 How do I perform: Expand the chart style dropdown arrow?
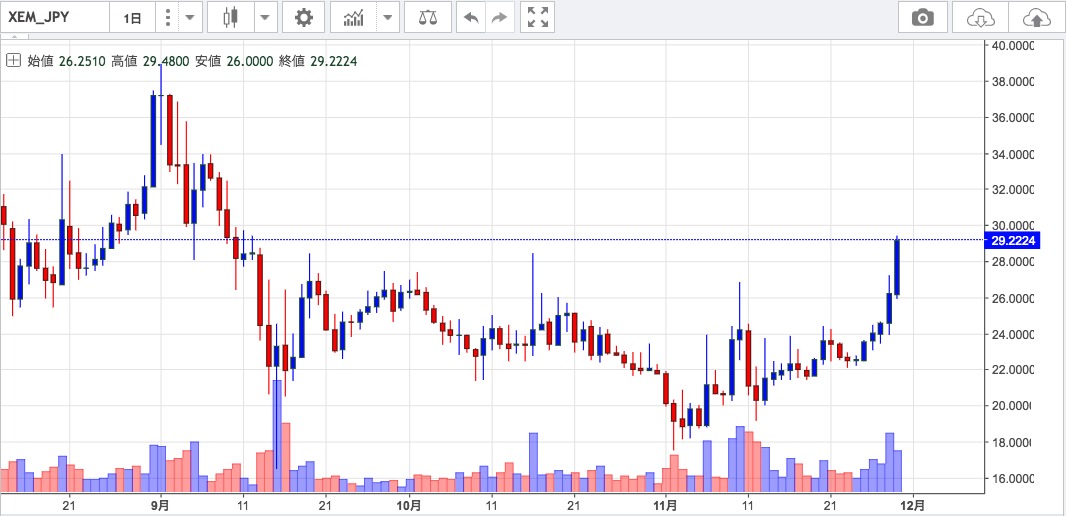266,18
